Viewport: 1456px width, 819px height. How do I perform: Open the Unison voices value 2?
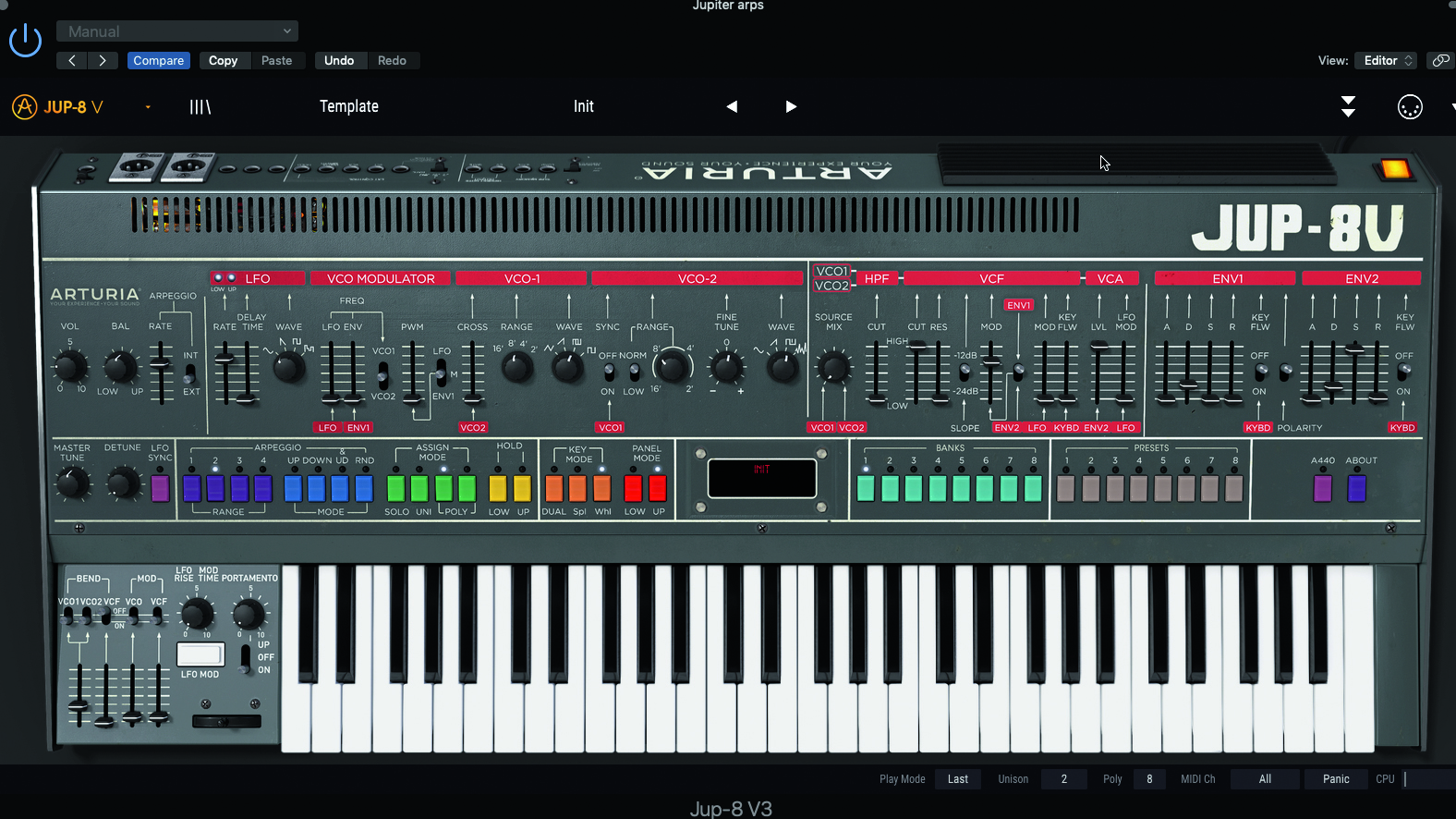[1064, 779]
